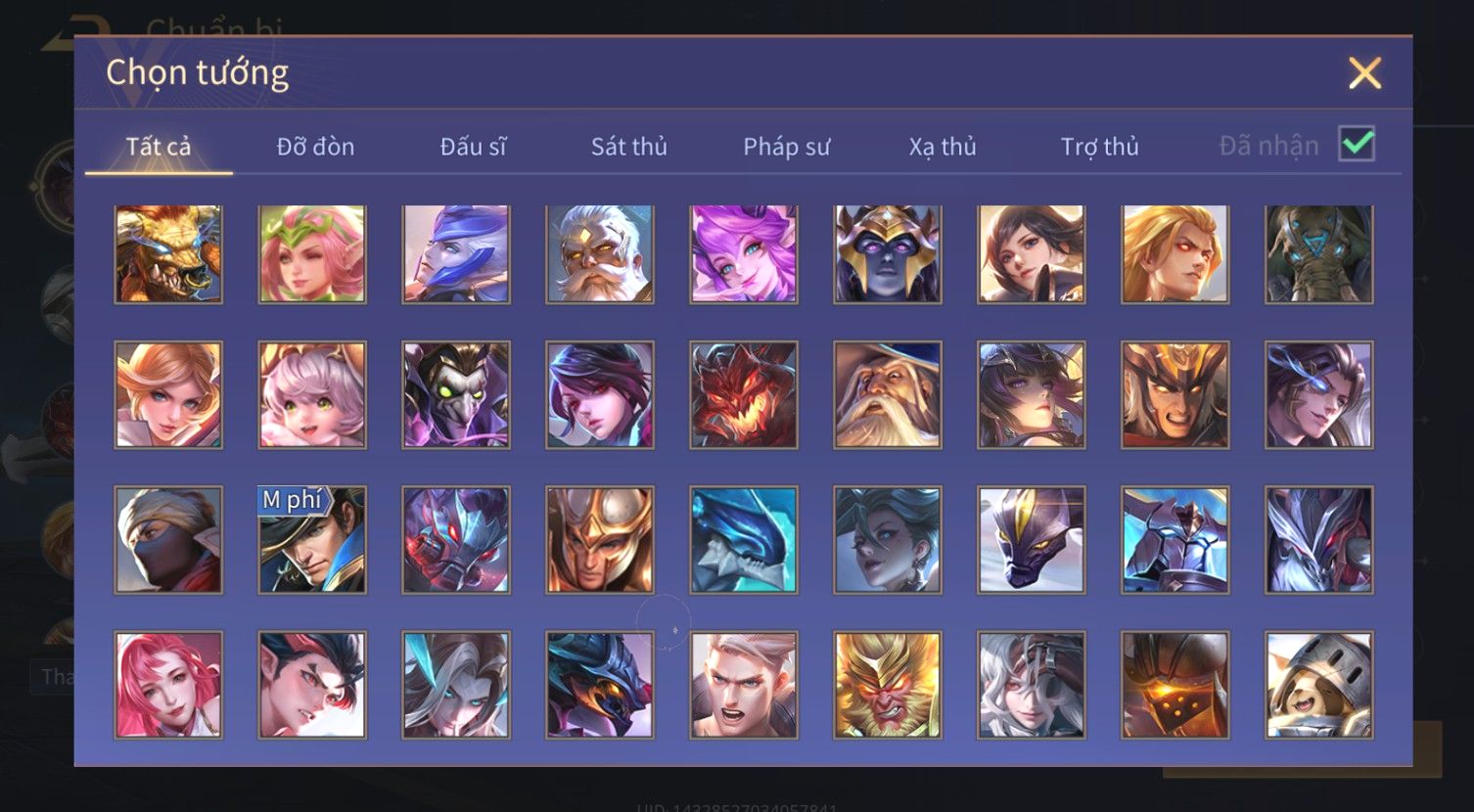1474x812 pixels.
Task: Select the pink-haired girl in bottom row
Action: coord(168,684)
